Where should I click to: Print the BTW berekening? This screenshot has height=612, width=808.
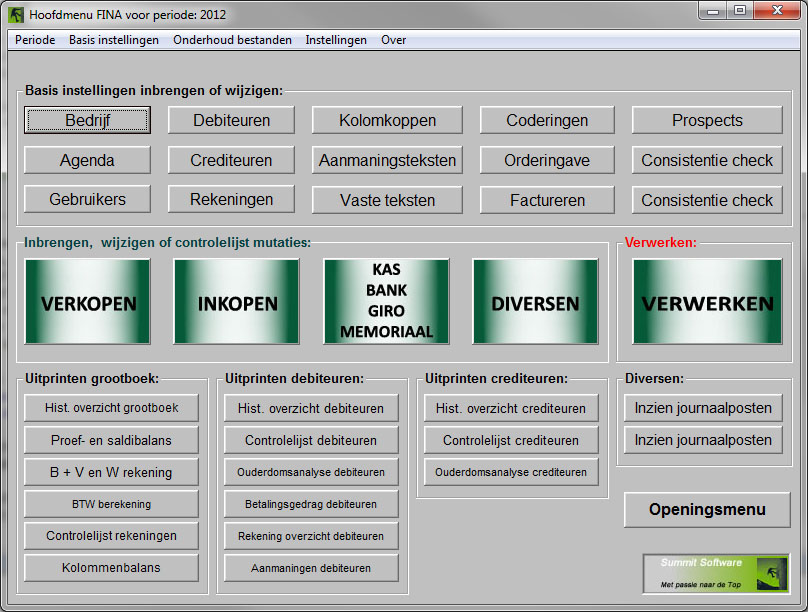click(x=111, y=504)
